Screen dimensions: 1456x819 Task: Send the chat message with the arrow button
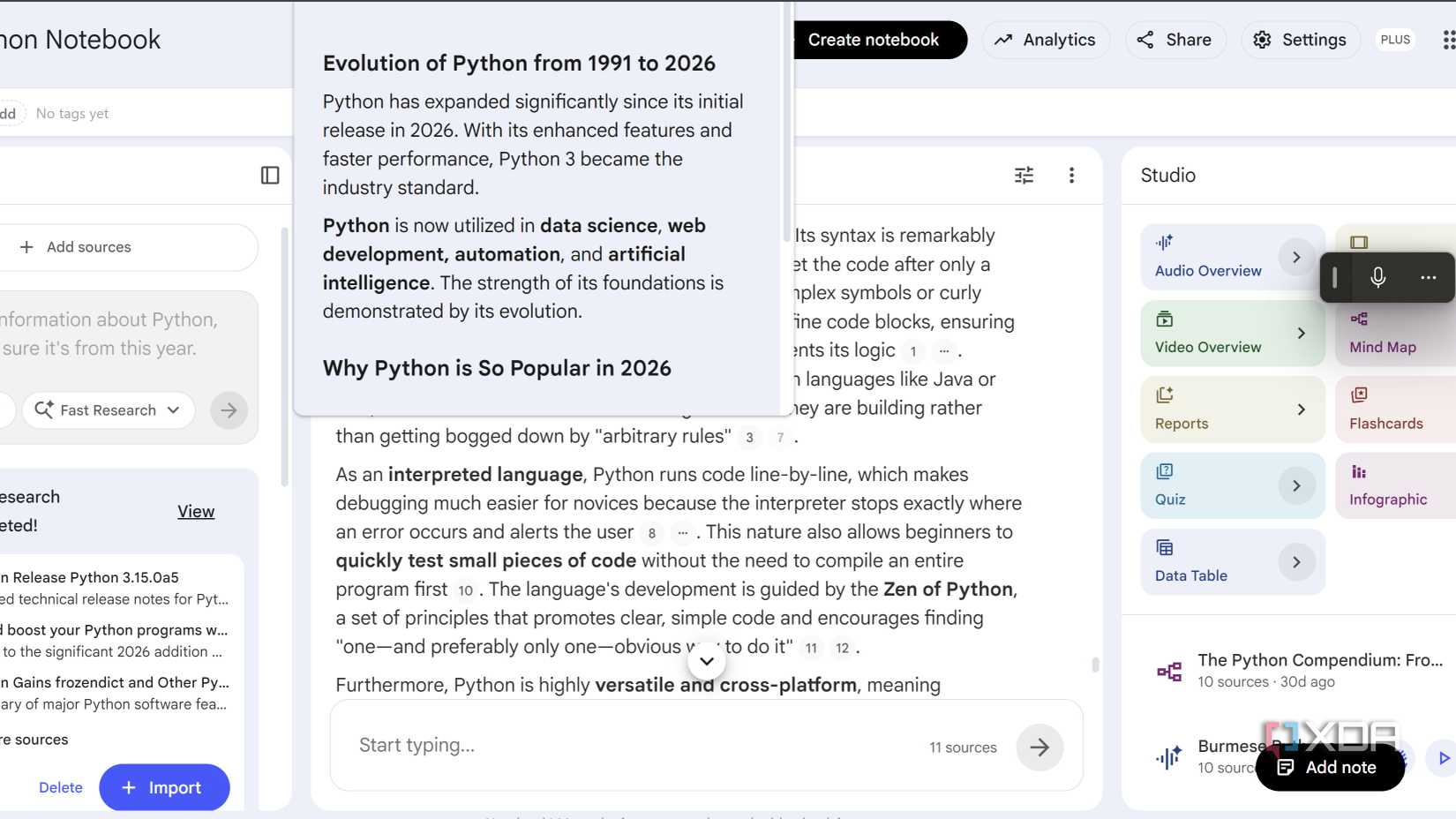(1039, 747)
